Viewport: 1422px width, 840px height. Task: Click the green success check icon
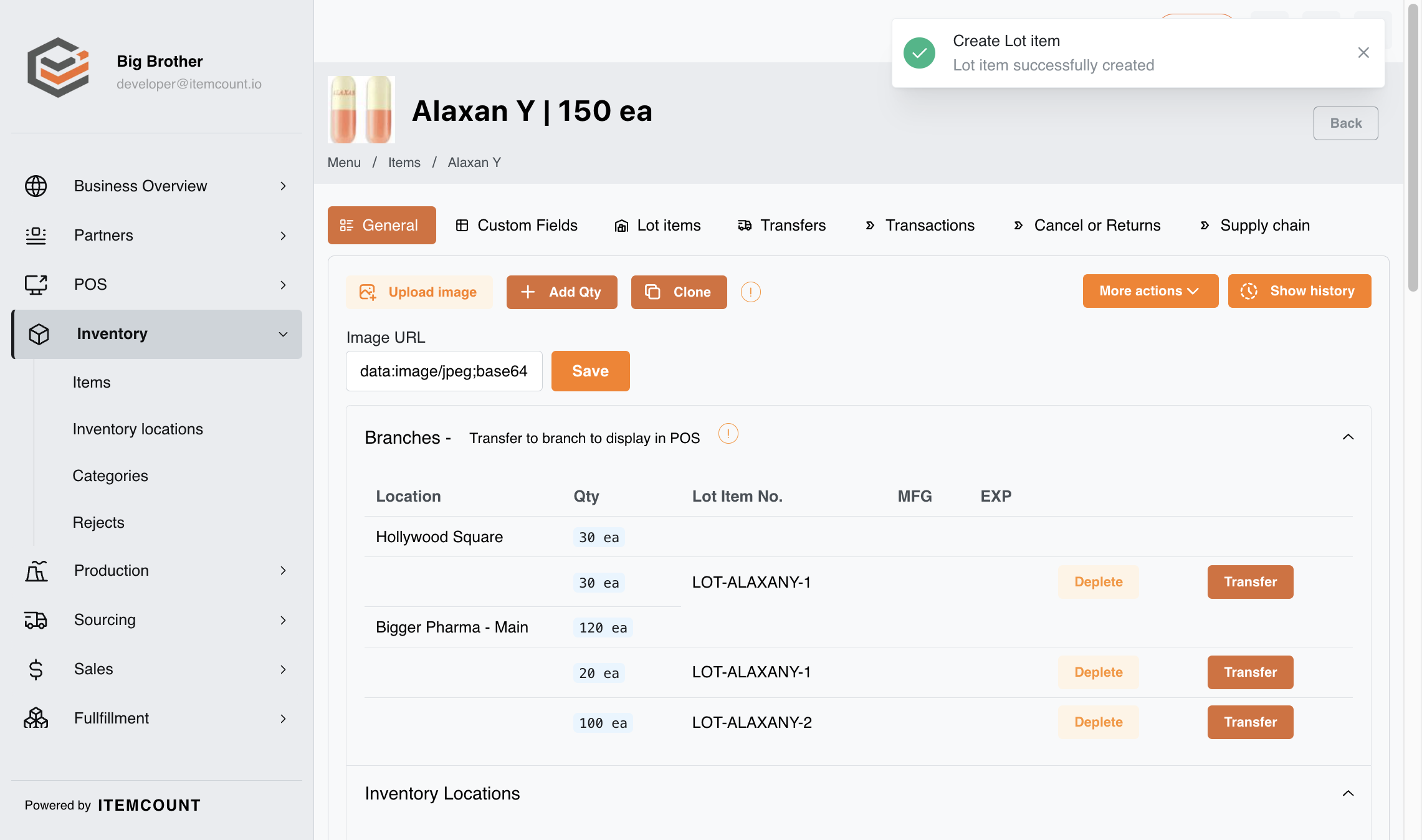(919, 53)
